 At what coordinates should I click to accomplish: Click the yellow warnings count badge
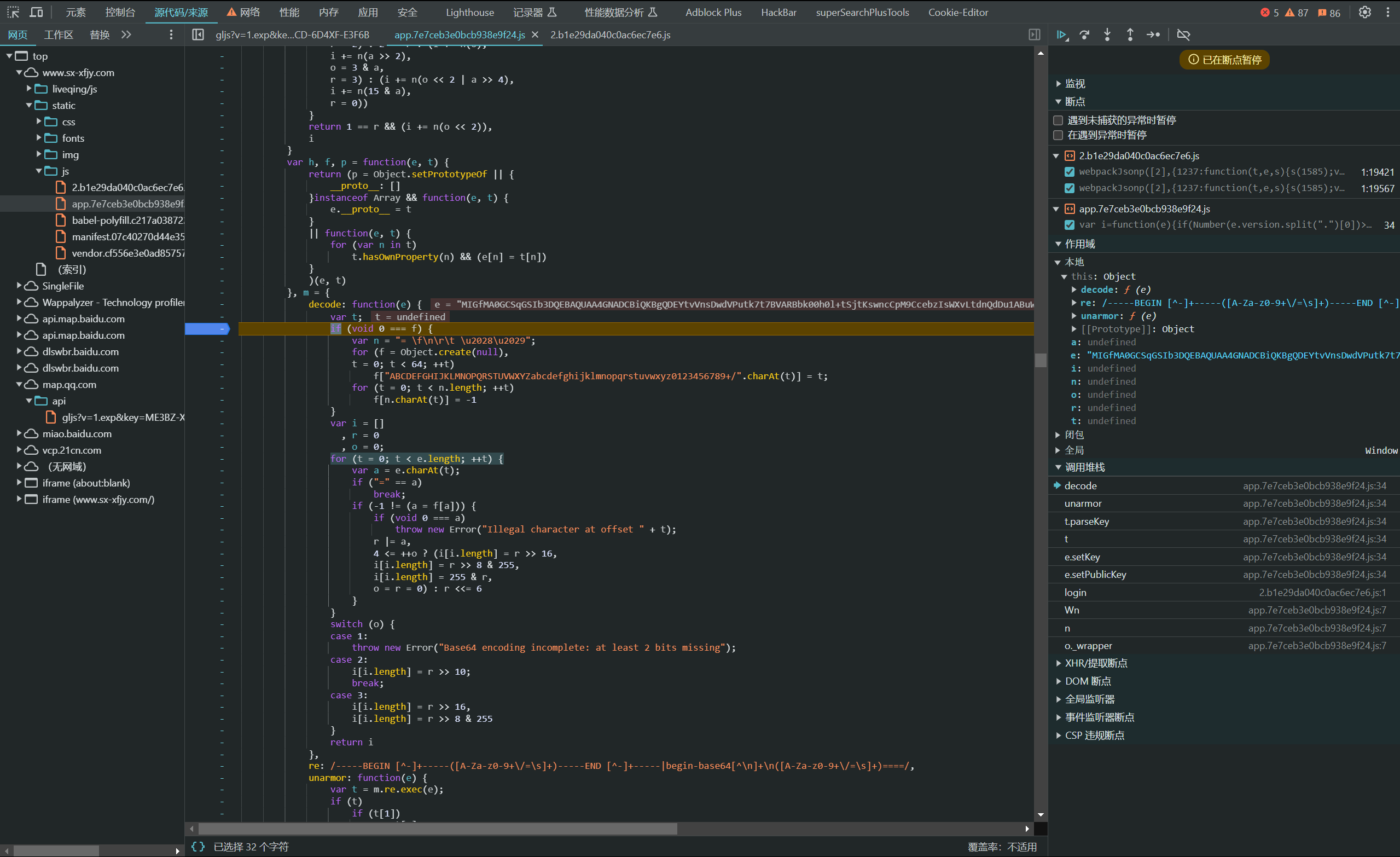click(1296, 13)
